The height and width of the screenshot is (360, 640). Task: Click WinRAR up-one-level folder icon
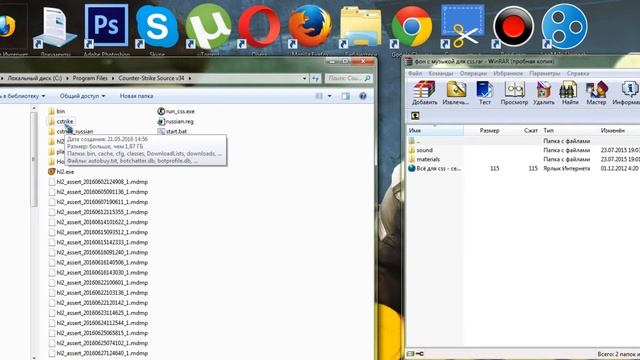[415, 116]
